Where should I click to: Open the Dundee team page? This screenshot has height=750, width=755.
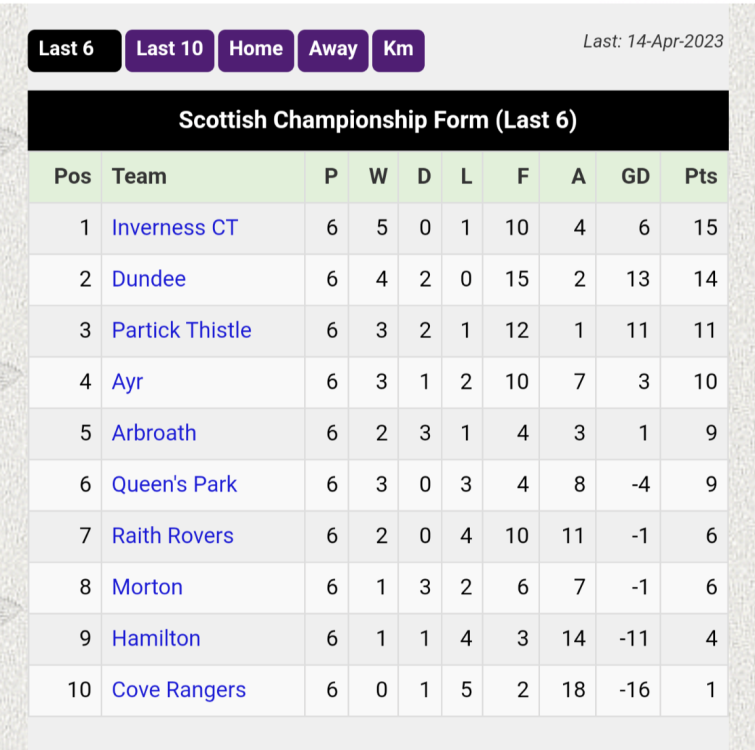pos(149,279)
